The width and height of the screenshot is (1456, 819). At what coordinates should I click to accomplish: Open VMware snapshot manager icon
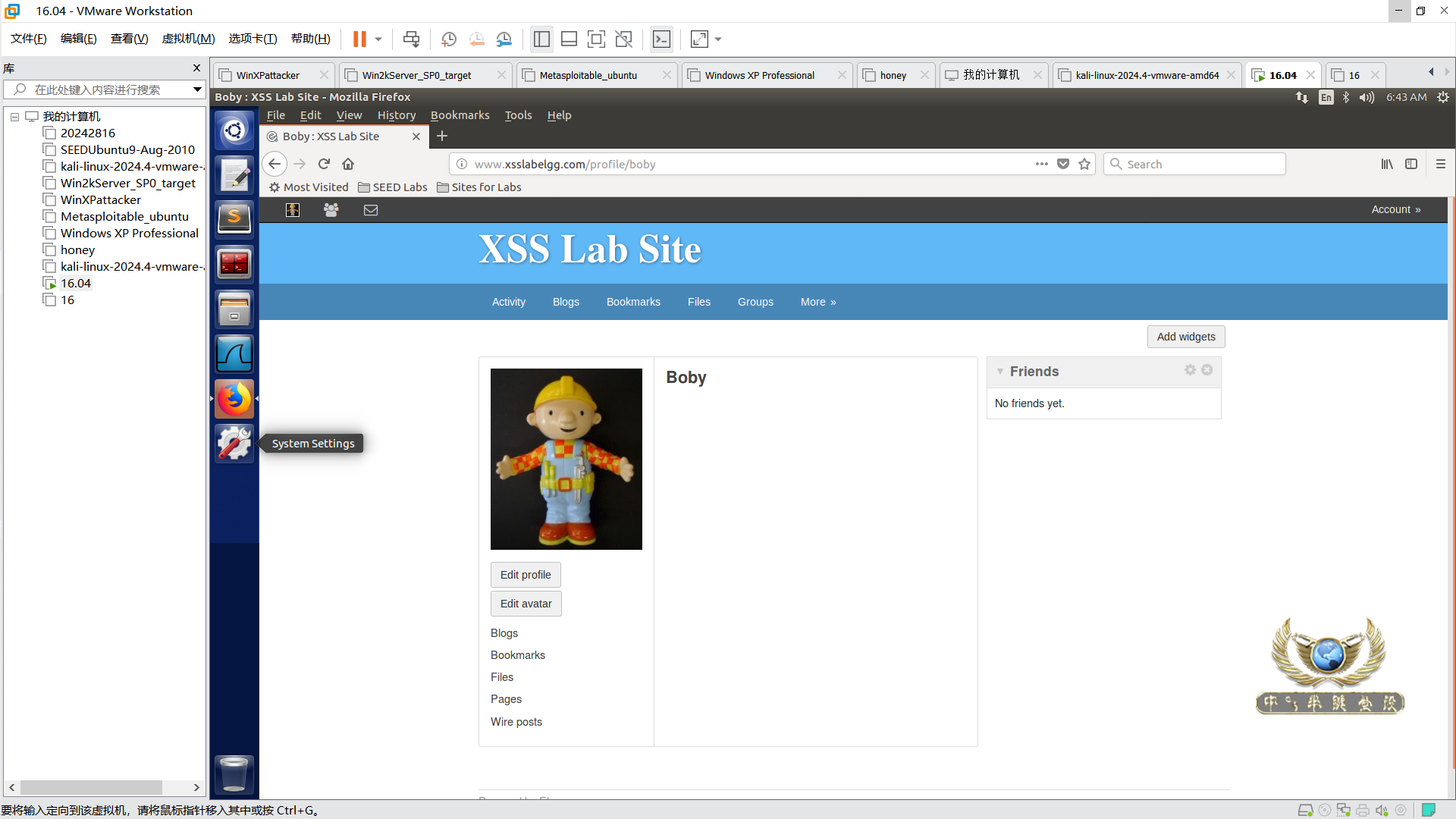504,39
